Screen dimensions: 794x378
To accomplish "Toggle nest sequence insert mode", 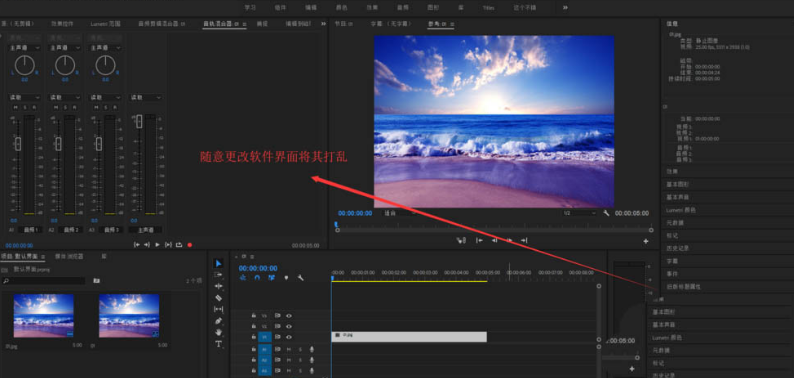I will click(243, 278).
